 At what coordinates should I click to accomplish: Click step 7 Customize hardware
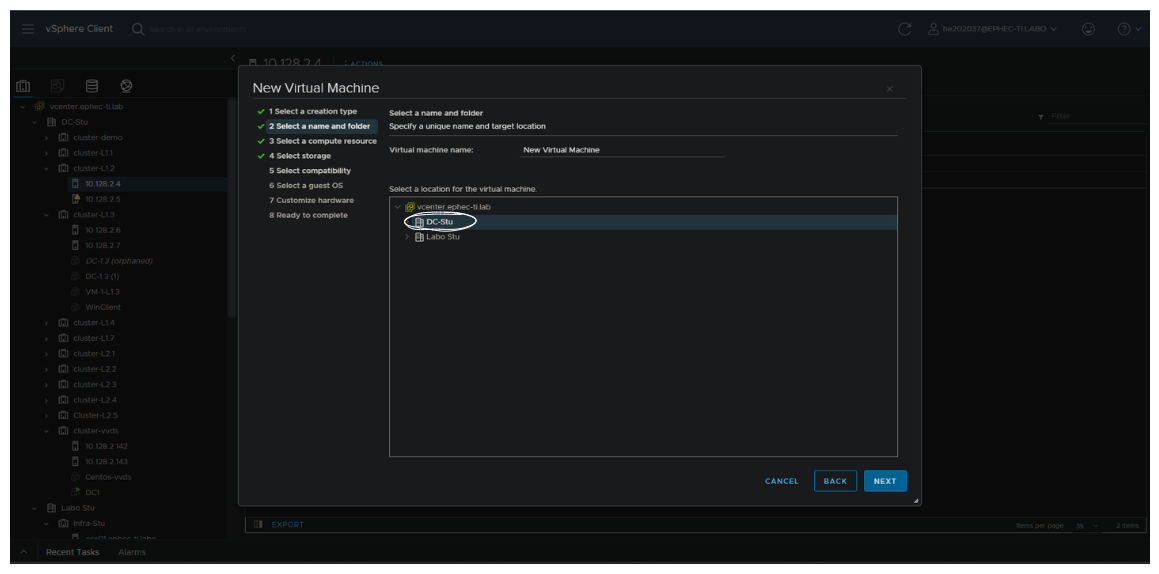point(311,200)
